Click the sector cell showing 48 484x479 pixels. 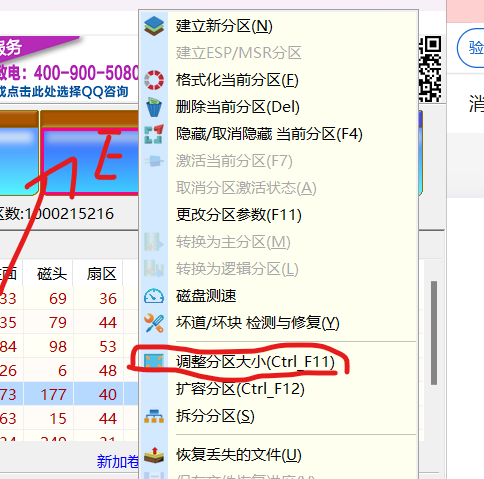(107, 370)
